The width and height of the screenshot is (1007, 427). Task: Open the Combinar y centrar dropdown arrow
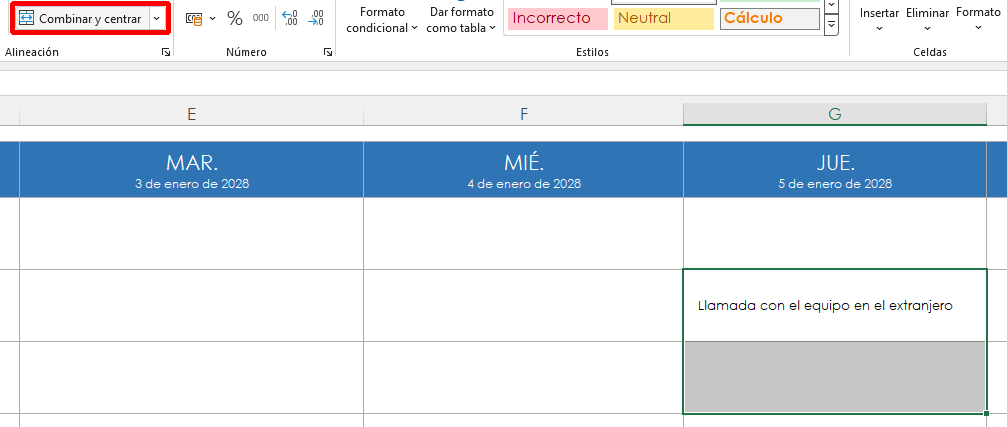pos(157,19)
